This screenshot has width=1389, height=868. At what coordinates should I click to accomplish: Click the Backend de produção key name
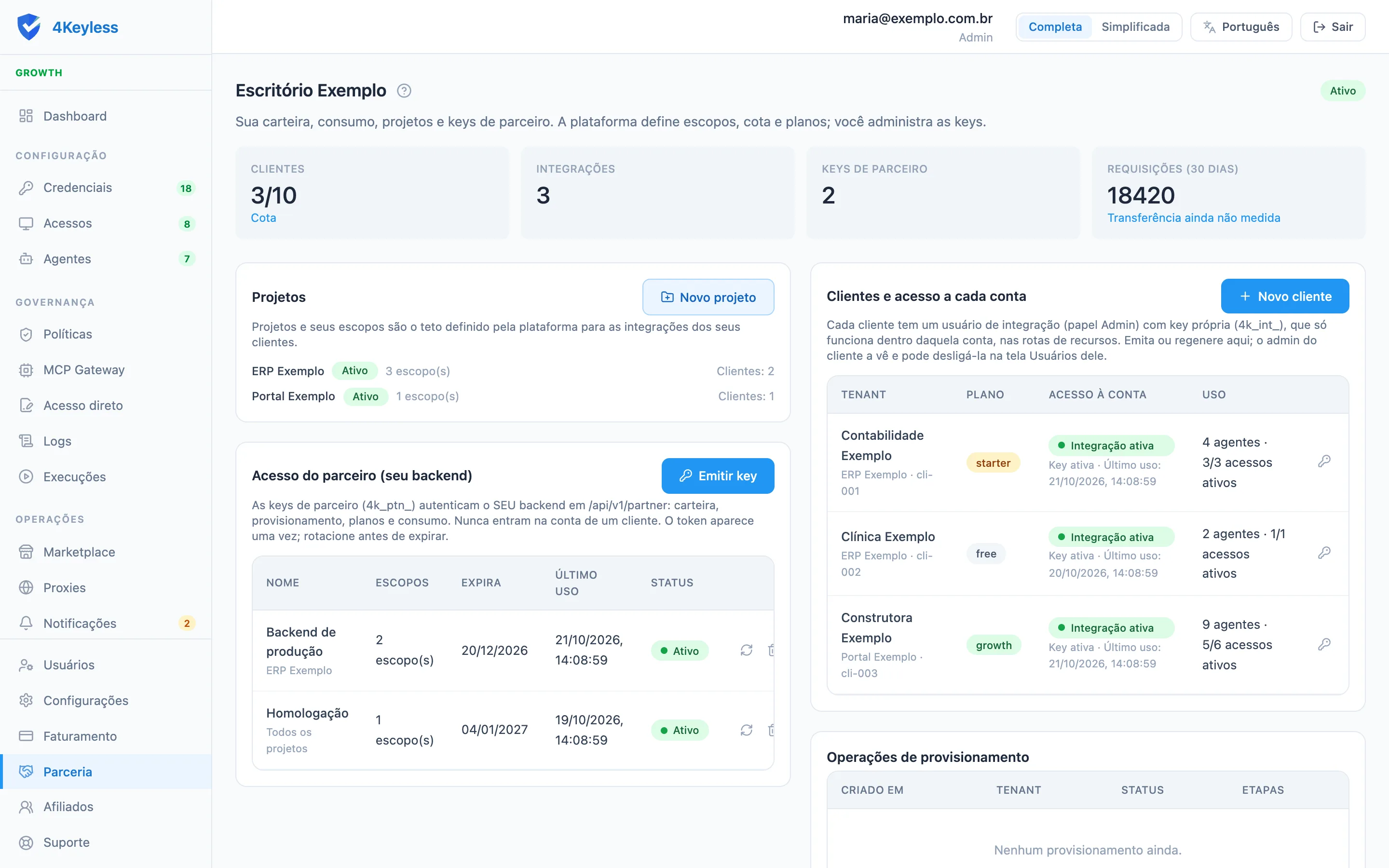coord(301,641)
